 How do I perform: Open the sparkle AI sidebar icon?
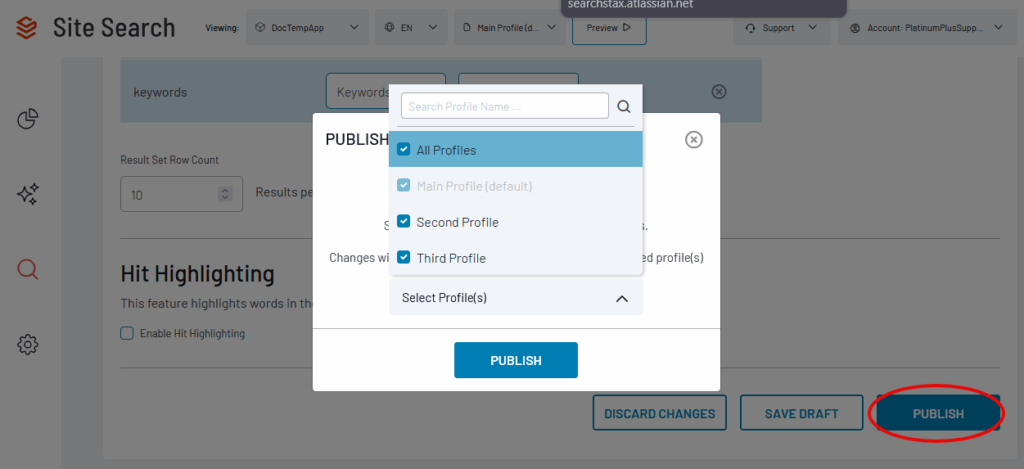(28, 194)
